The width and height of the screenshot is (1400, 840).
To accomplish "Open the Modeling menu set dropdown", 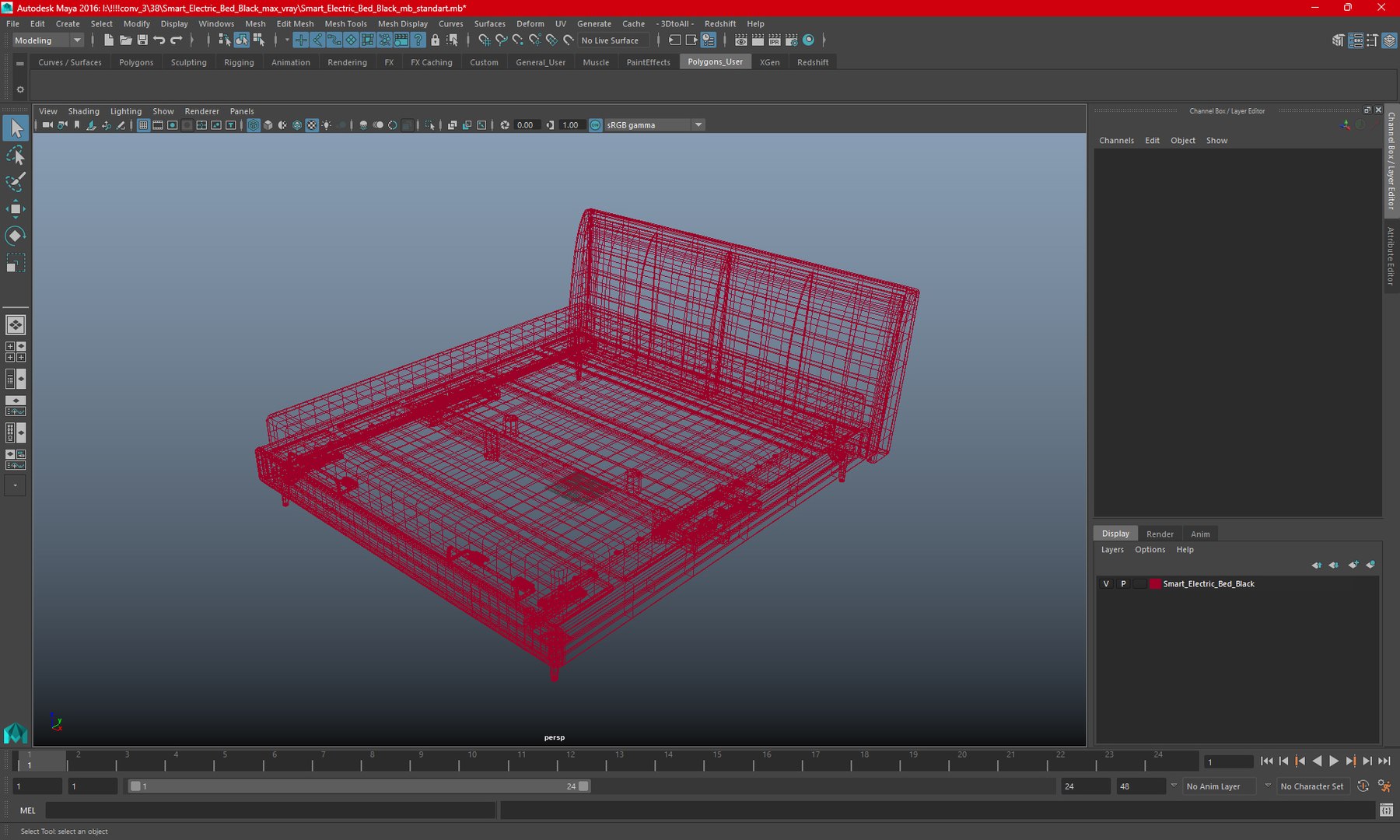I will coord(47,40).
